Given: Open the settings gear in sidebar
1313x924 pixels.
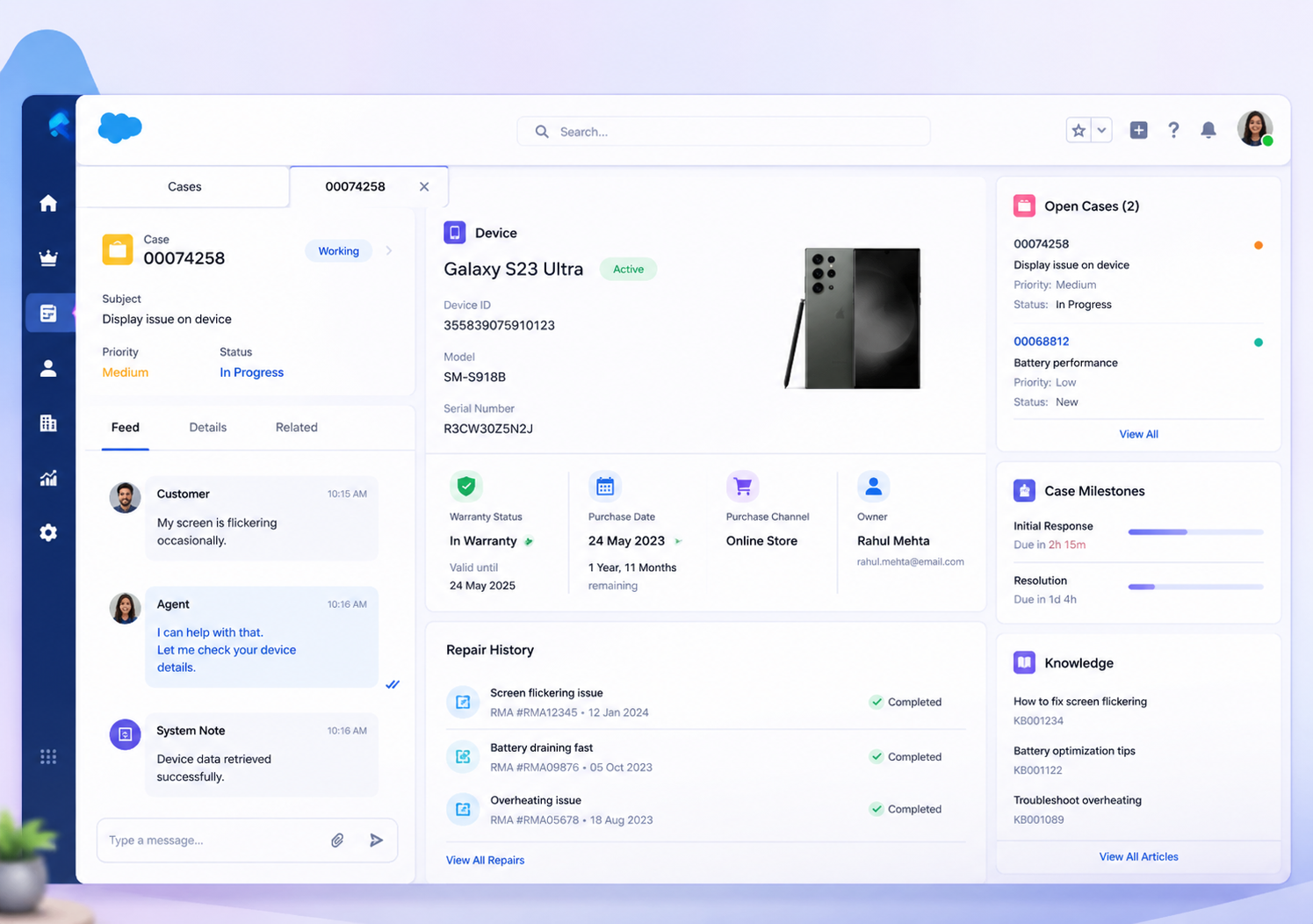Looking at the screenshot, I should (x=48, y=532).
